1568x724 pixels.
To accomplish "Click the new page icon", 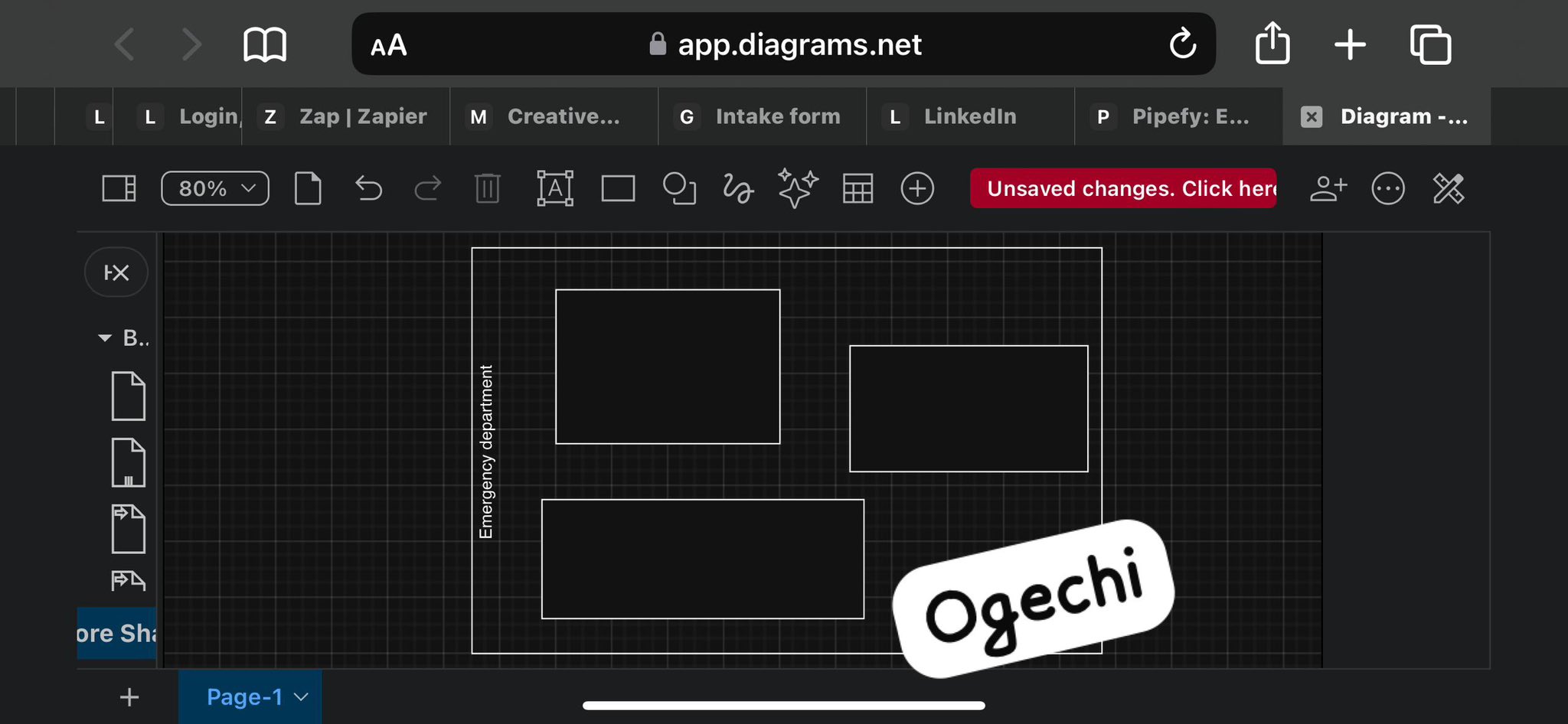I will tap(308, 188).
